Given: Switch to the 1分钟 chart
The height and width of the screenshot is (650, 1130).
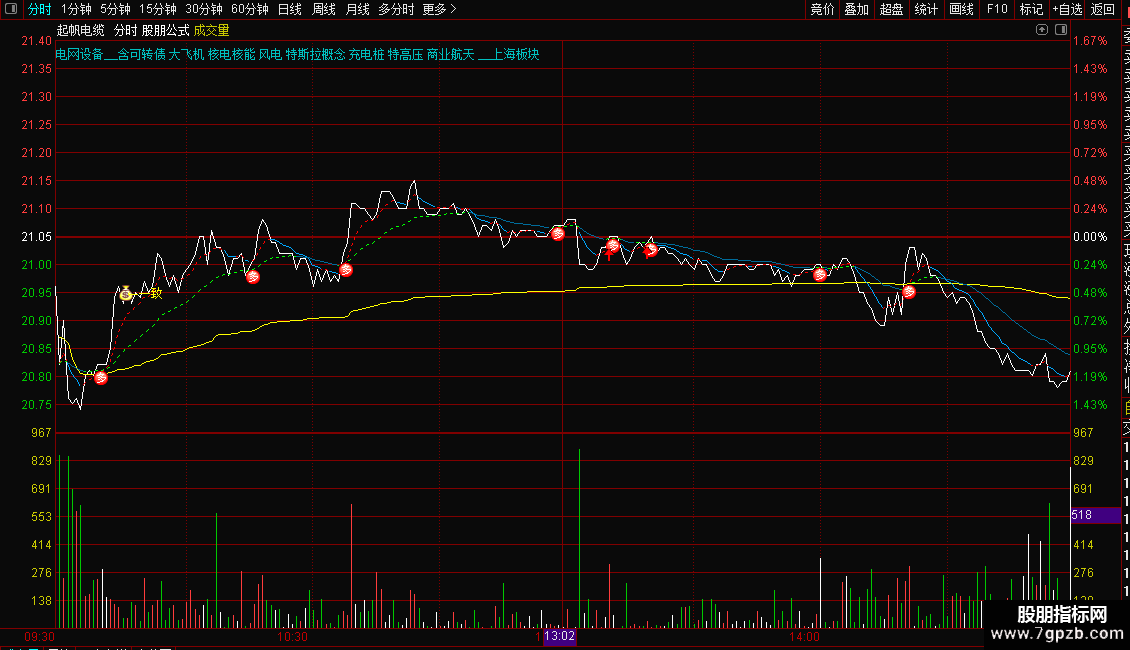Looking at the screenshot, I should click(76, 9).
